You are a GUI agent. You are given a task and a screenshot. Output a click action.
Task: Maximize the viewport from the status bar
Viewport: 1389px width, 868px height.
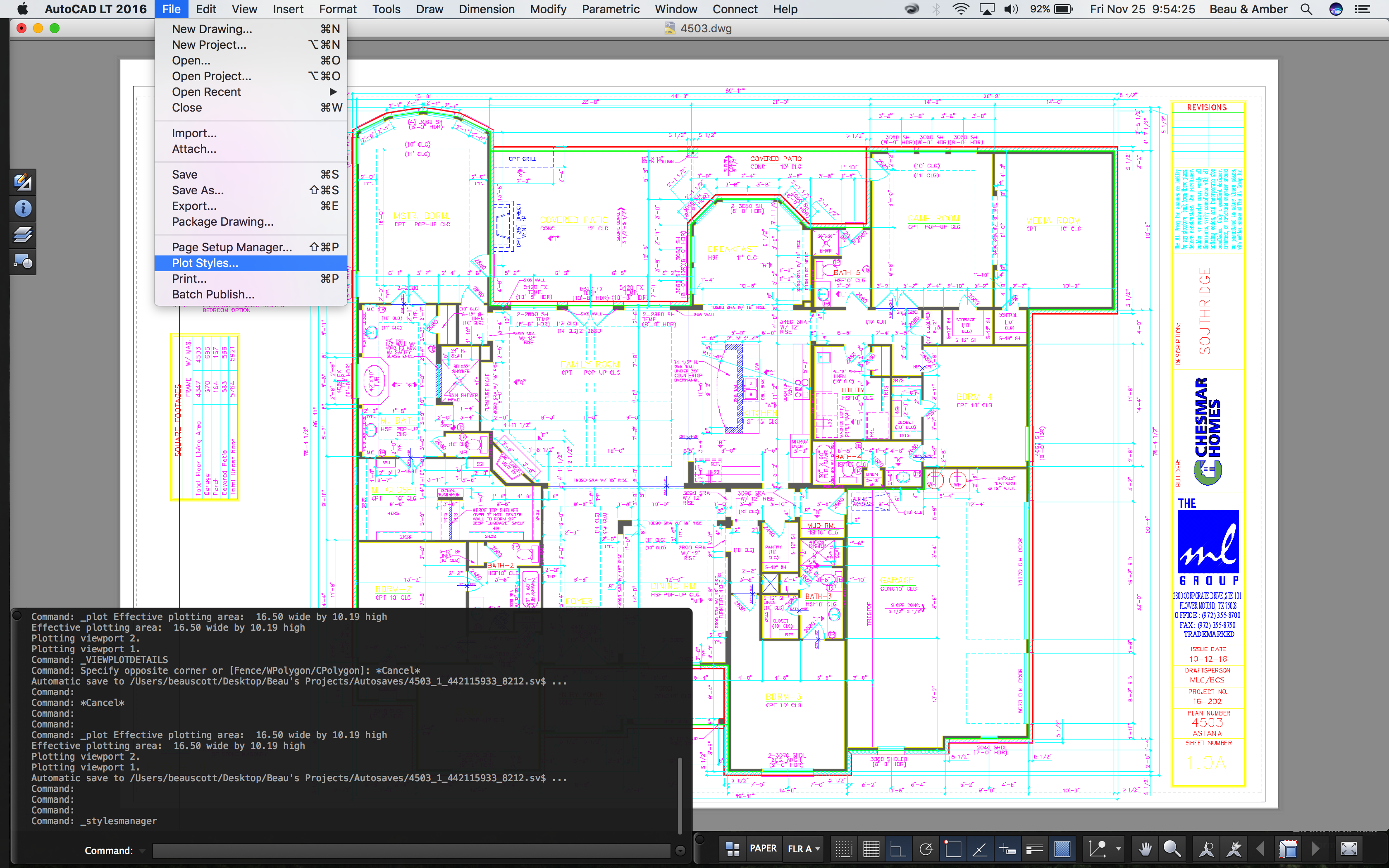click(x=1289, y=849)
